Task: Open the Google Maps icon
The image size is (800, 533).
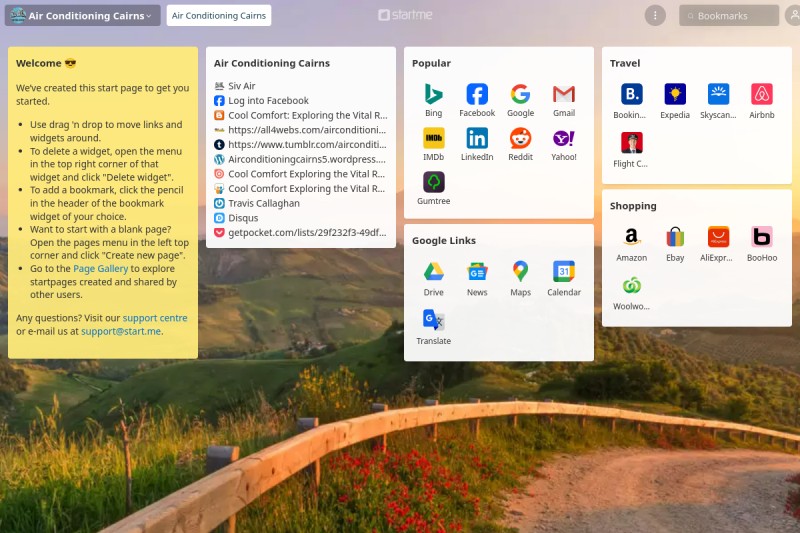Action: click(520, 271)
